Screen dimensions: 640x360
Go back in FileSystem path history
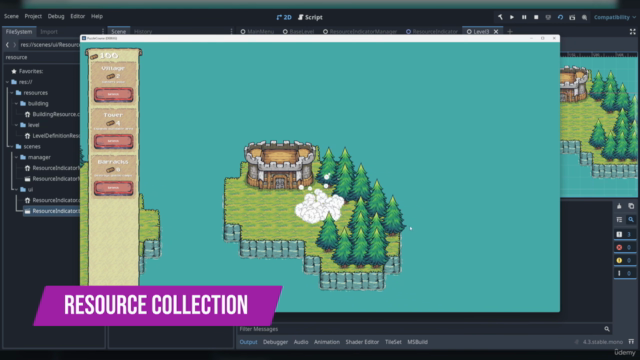coord(7,44)
